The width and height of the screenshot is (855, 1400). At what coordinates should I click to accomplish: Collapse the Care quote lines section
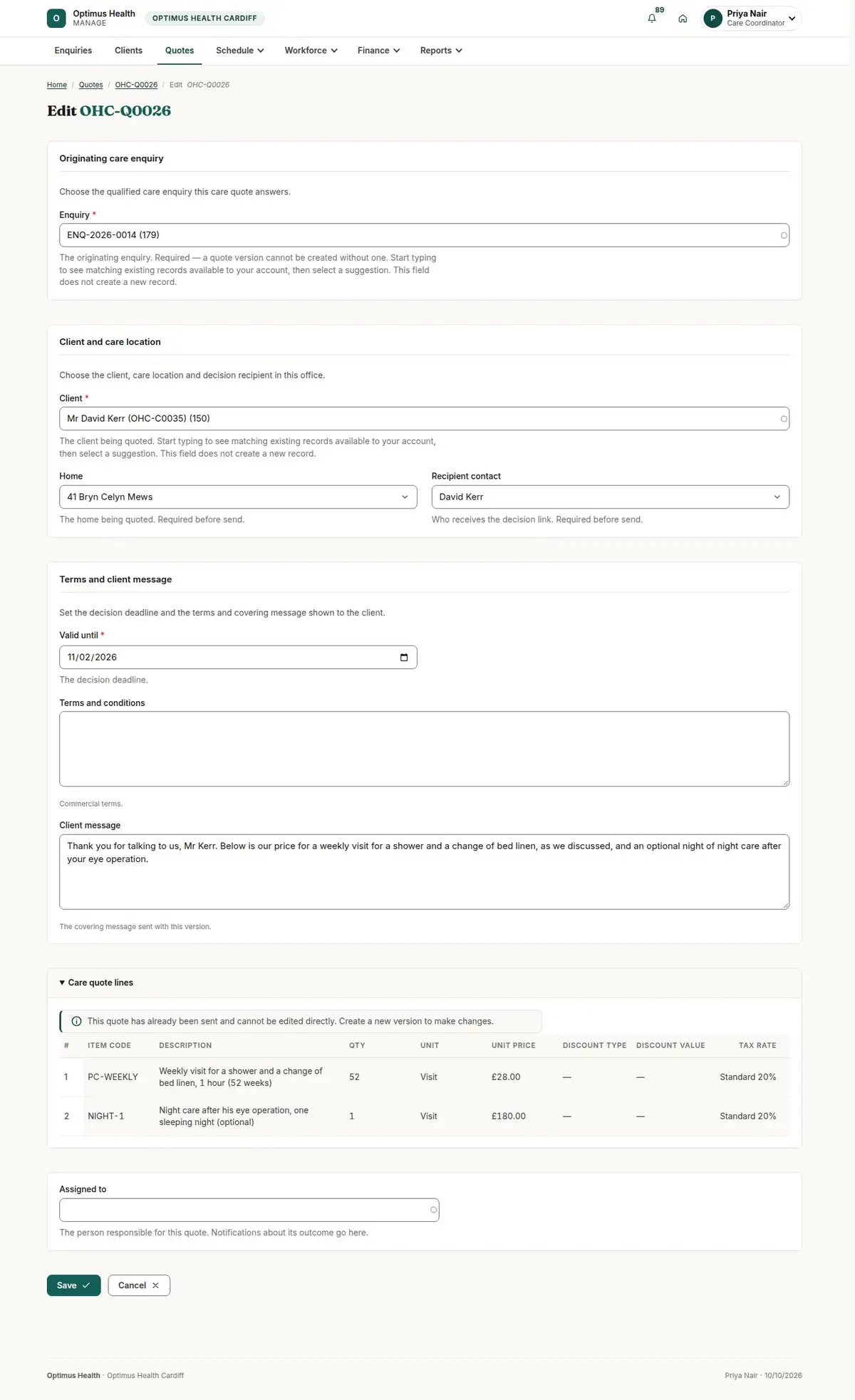pyautogui.click(x=96, y=982)
